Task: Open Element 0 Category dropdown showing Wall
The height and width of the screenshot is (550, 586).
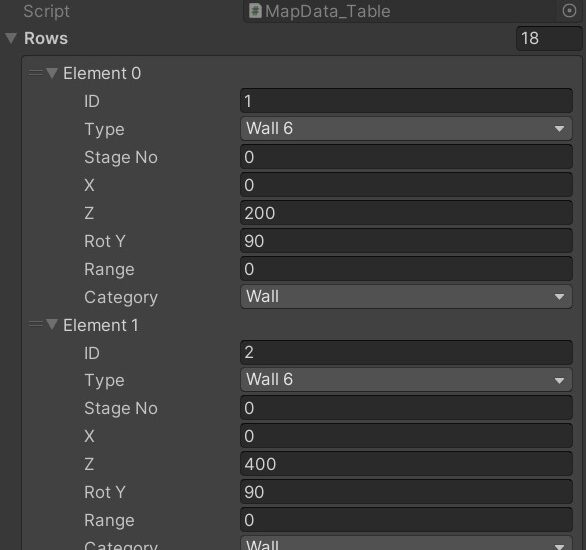Action: point(406,297)
